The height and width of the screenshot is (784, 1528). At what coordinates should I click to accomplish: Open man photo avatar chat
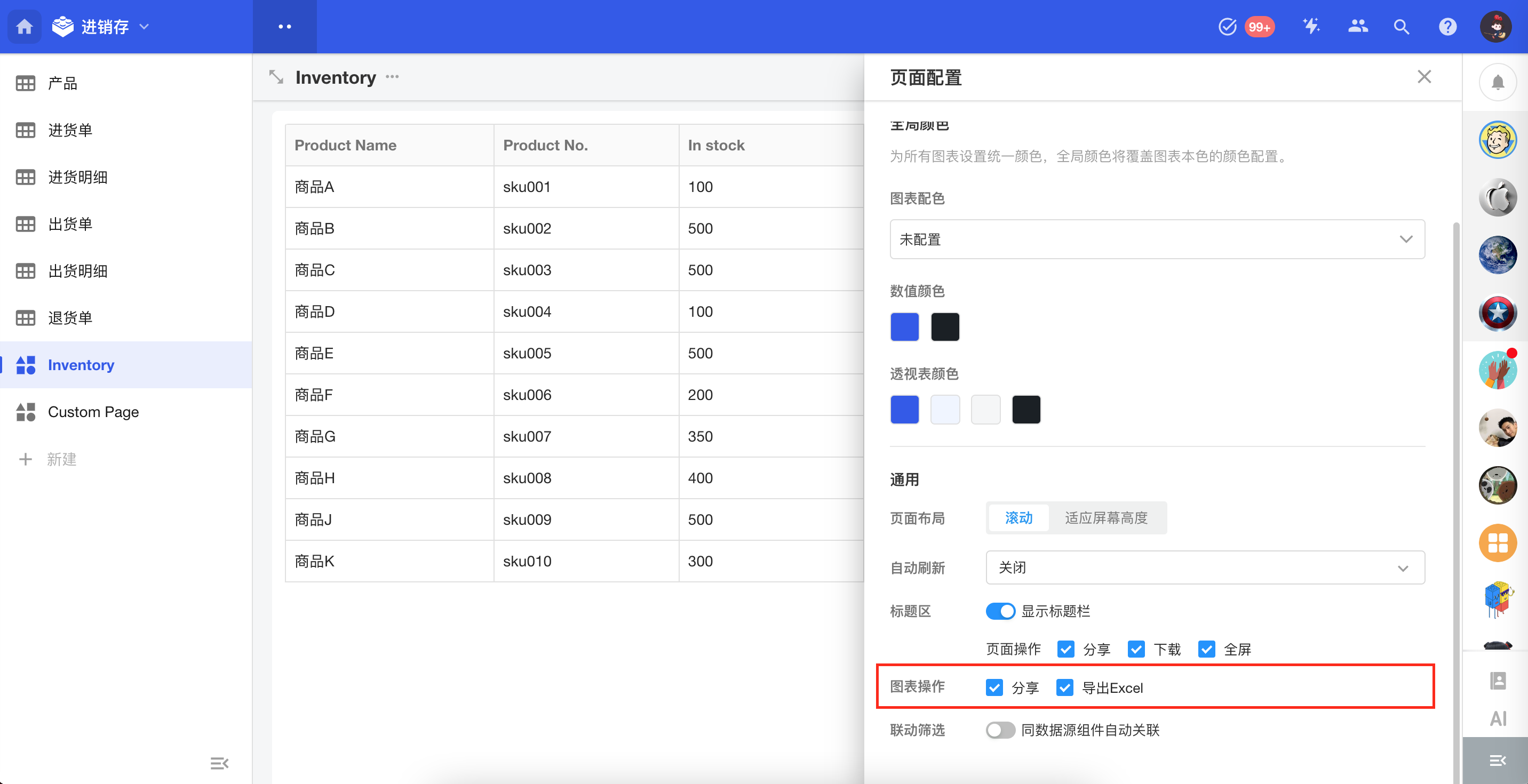1498,428
